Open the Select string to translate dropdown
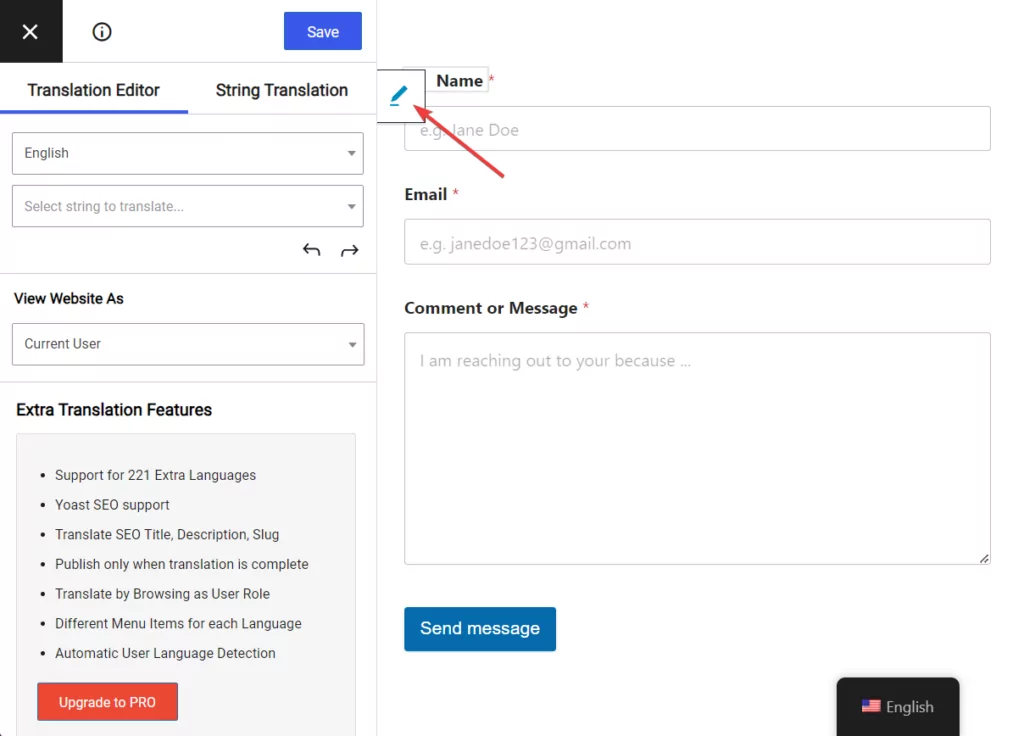The image size is (1024, 736). [x=187, y=206]
